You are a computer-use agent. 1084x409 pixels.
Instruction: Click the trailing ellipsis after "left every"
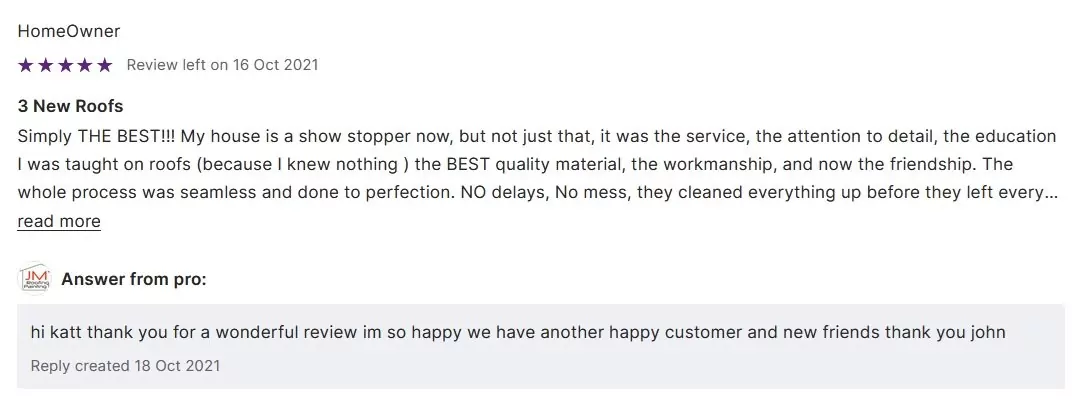(1051, 192)
